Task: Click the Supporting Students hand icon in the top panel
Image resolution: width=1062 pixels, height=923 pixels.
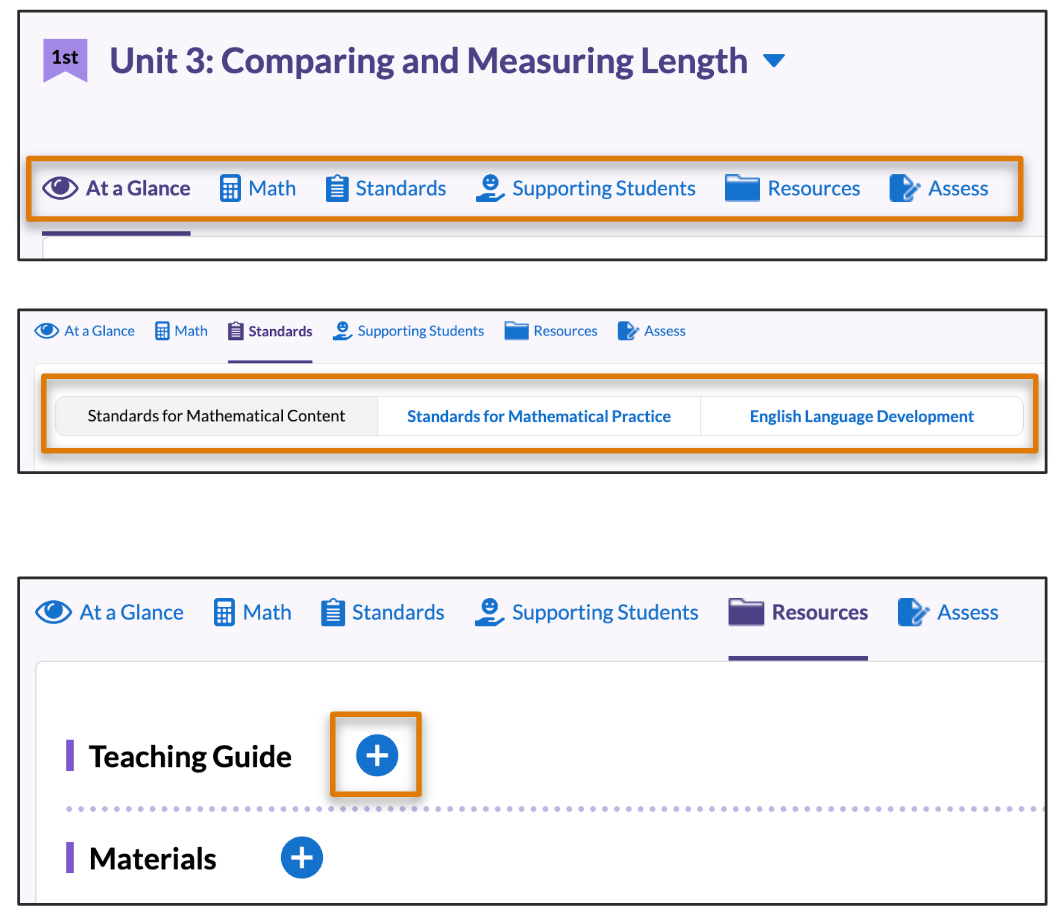Action: tap(490, 188)
